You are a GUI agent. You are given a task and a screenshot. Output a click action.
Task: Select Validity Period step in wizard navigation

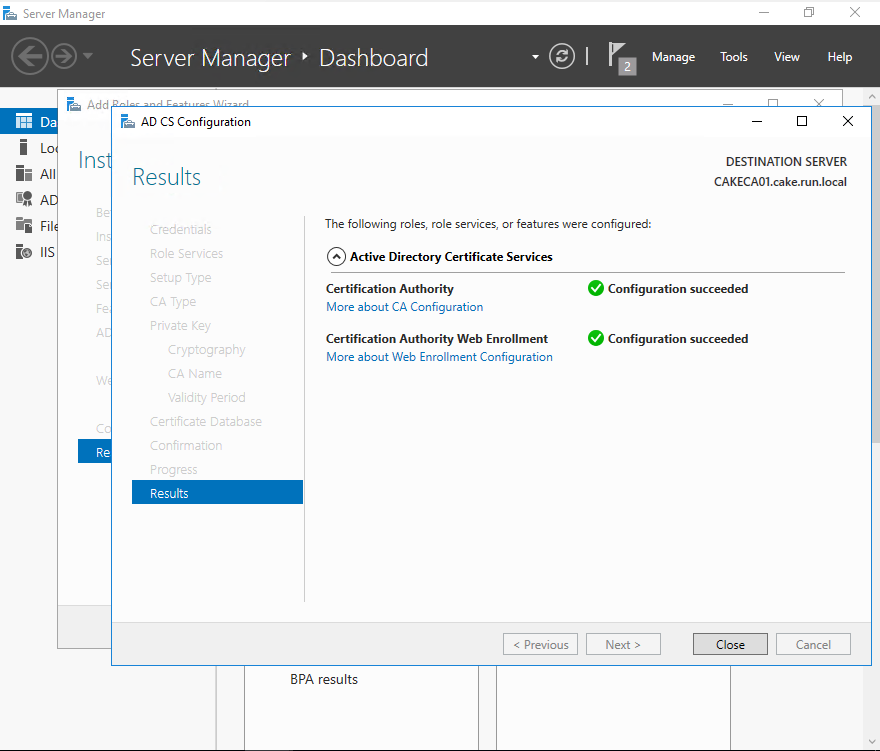tap(207, 397)
